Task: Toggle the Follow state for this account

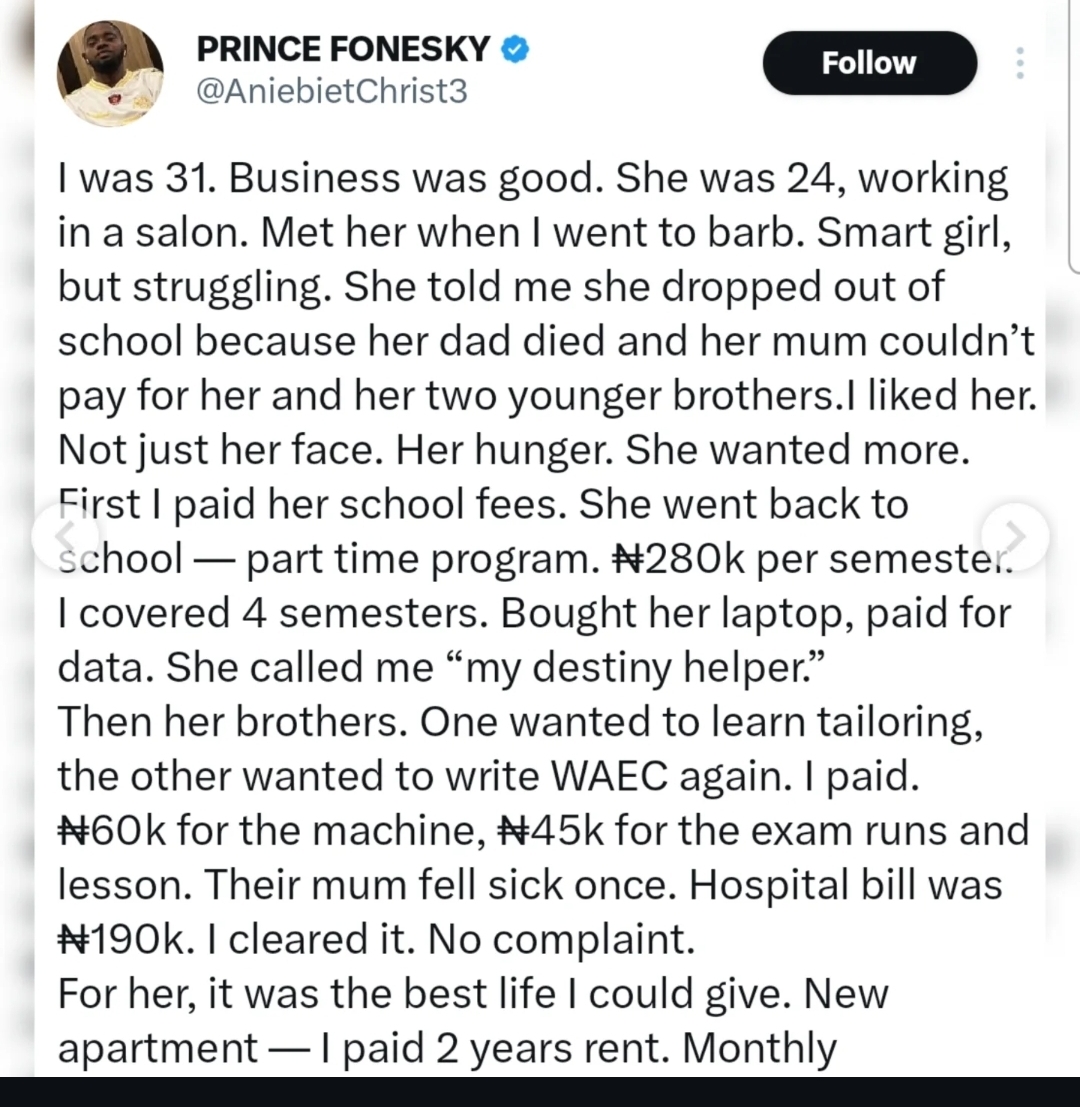Action: [x=868, y=63]
